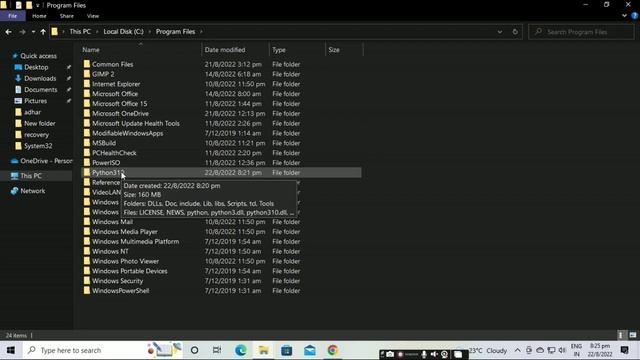Select Windows Photo Viewer folder name
Screen dimensions: 640x360
126,261
